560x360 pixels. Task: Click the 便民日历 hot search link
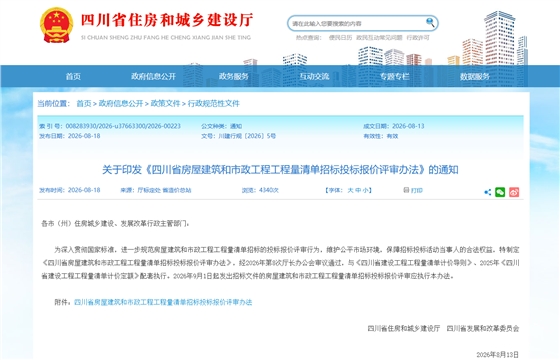[340, 38]
